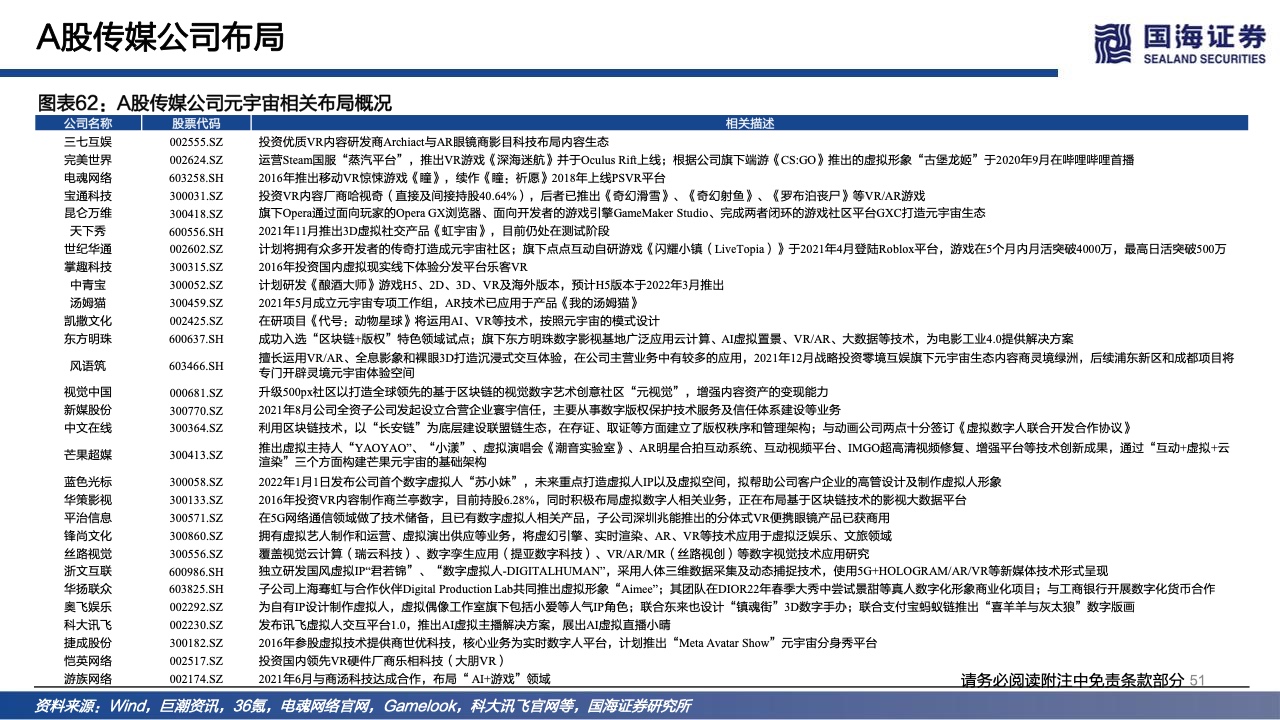
Task: Click stock code 300459.SZ
Action: (x=196, y=303)
